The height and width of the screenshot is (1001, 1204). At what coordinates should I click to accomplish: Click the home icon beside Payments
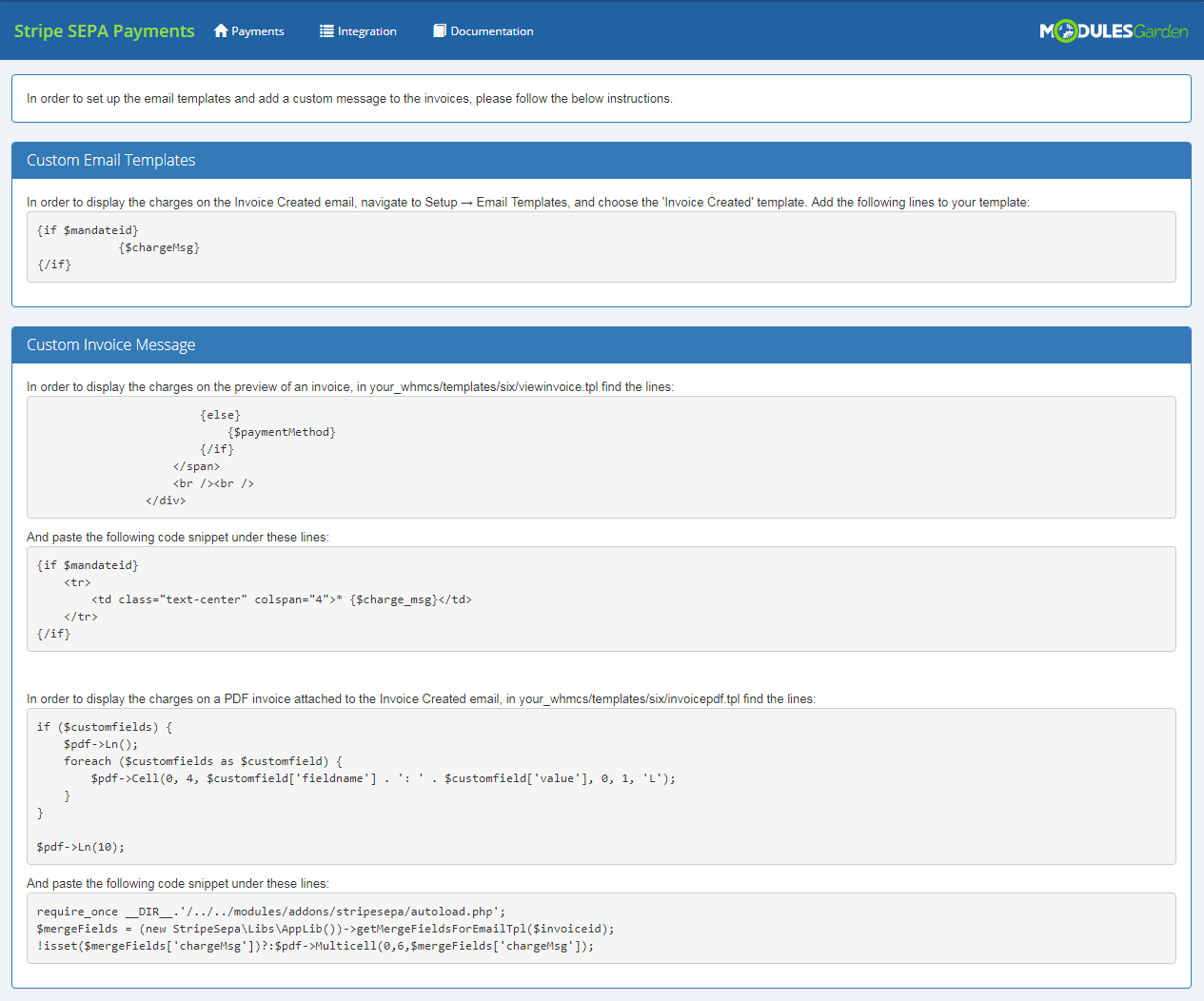coord(221,30)
